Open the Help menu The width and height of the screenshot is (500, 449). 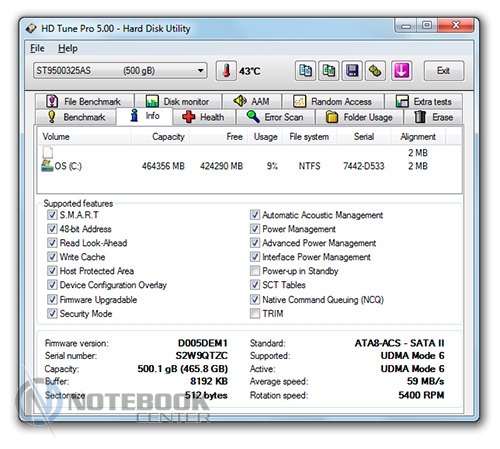coord(68,49)
